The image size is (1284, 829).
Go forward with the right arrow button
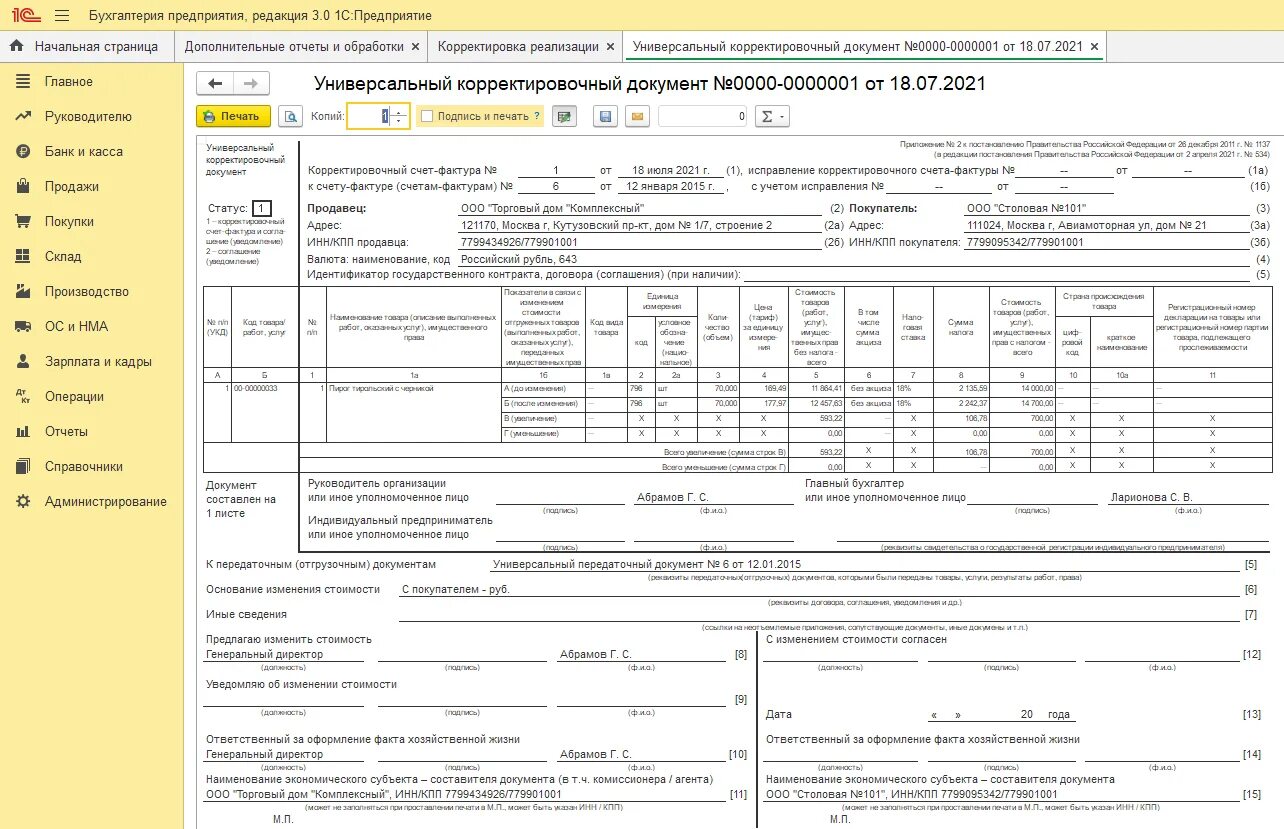pos(250,83)
